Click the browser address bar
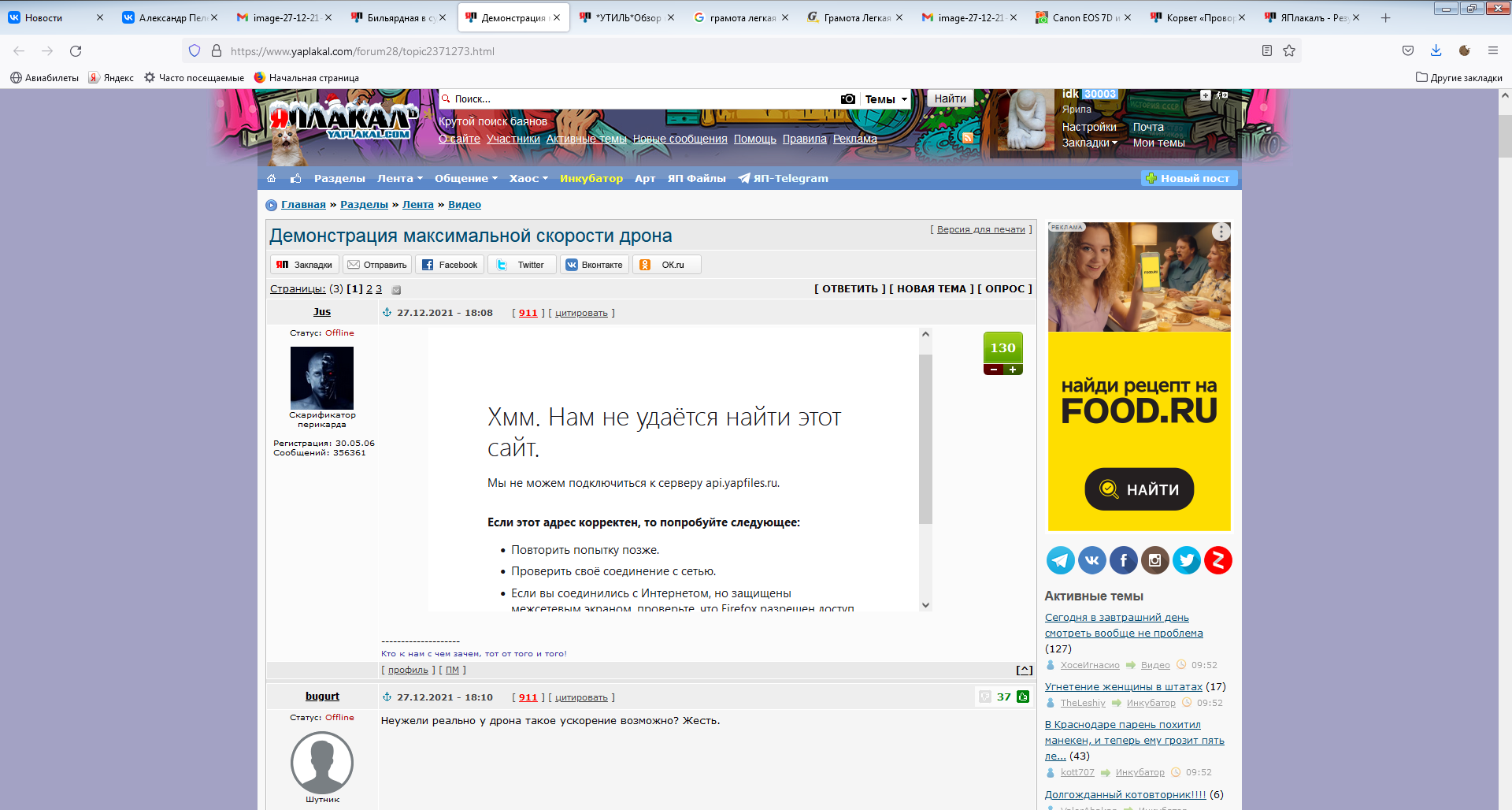 pyautogui.click(x=740, y=51)
